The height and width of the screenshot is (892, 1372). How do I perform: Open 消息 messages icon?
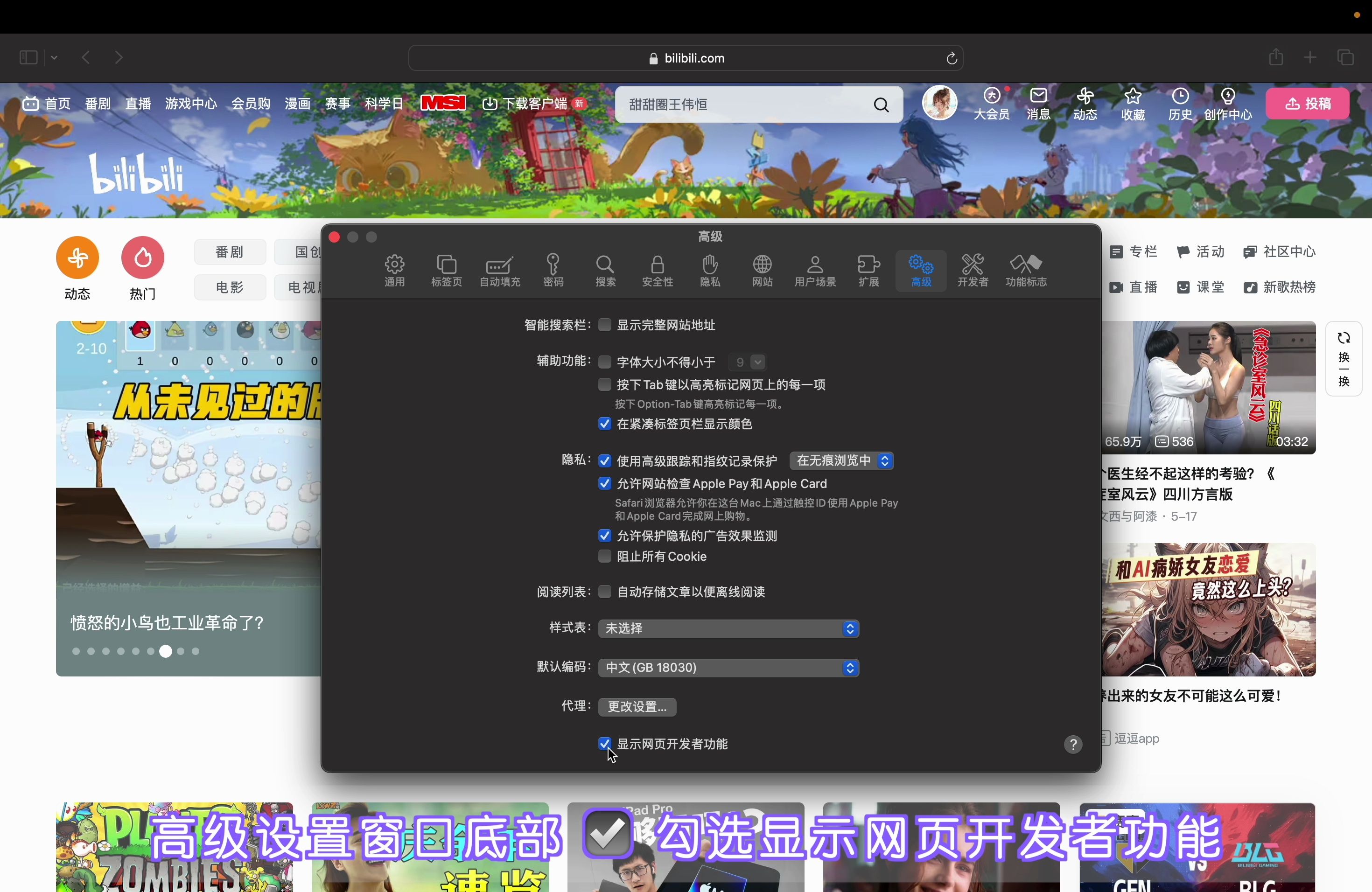tap(1039, 104)
